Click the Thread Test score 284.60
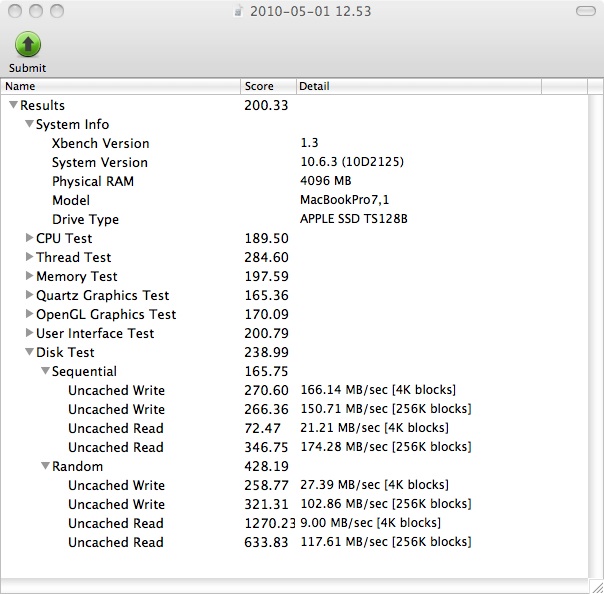604x594 pixels. [267, 257]
